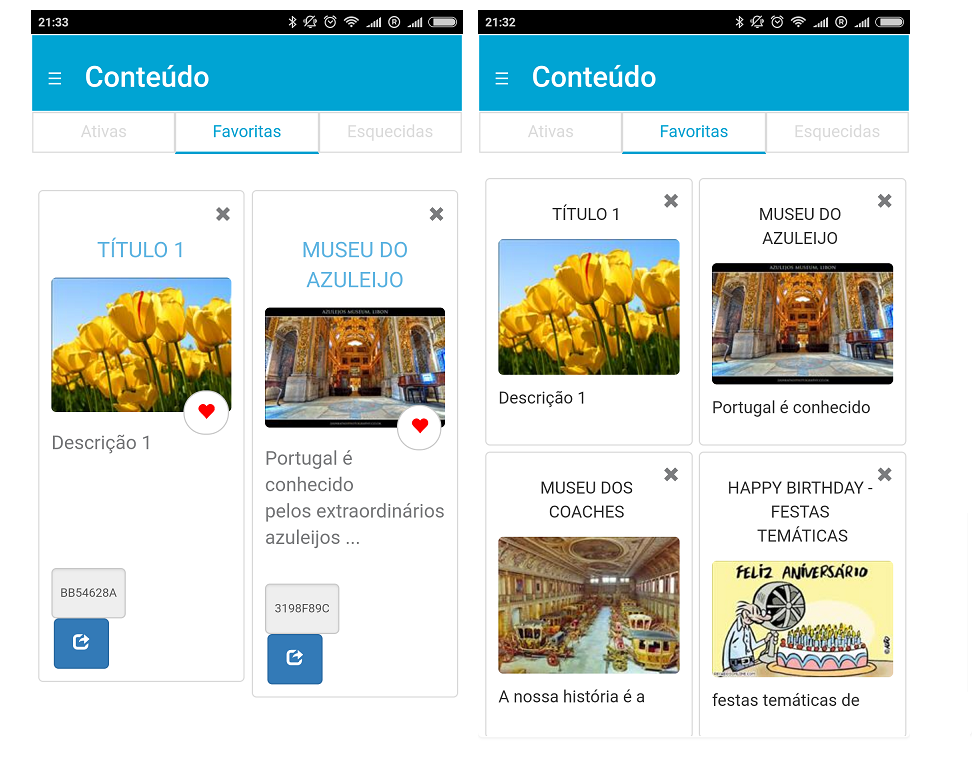The image size is (976, 768).
Task: Remove the TÍTULO 1 card in the left screen
Action: tap(223, 214)
